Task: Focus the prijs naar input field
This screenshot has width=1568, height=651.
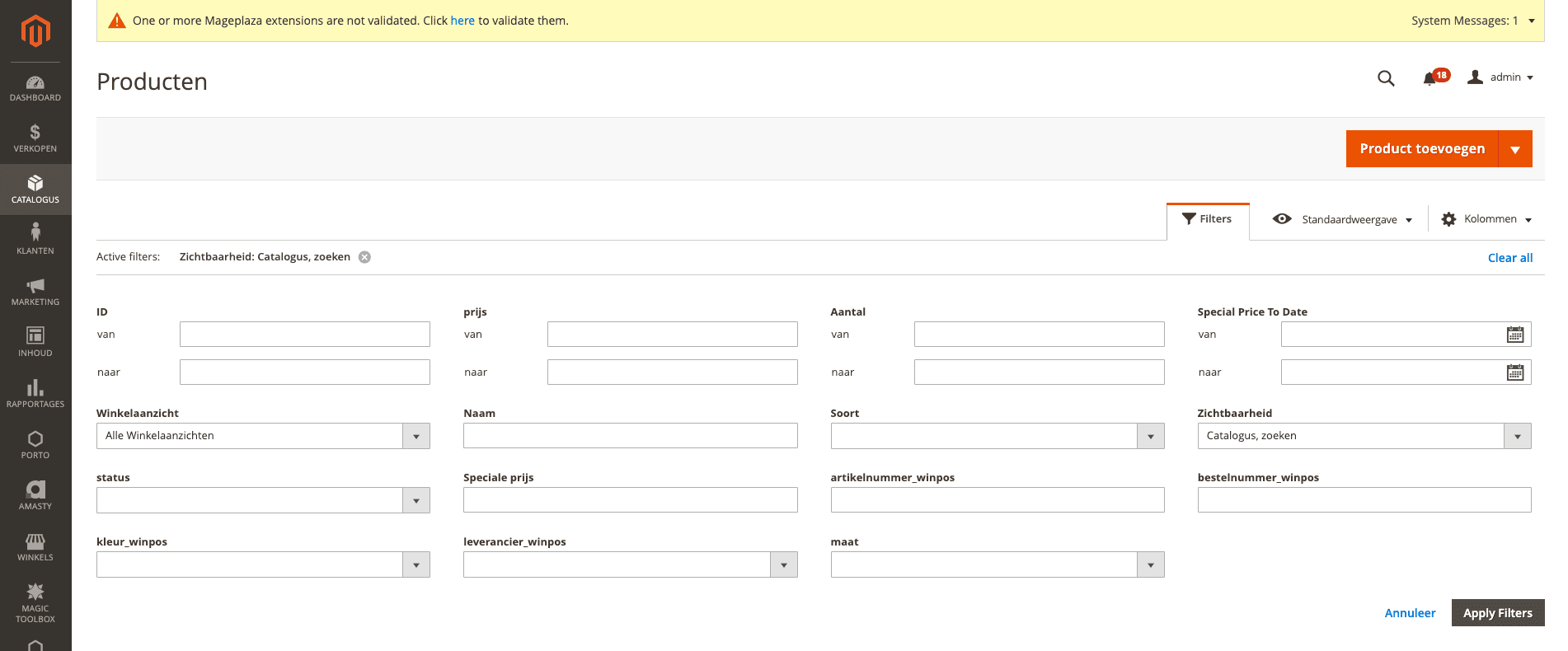Action: 673,372
